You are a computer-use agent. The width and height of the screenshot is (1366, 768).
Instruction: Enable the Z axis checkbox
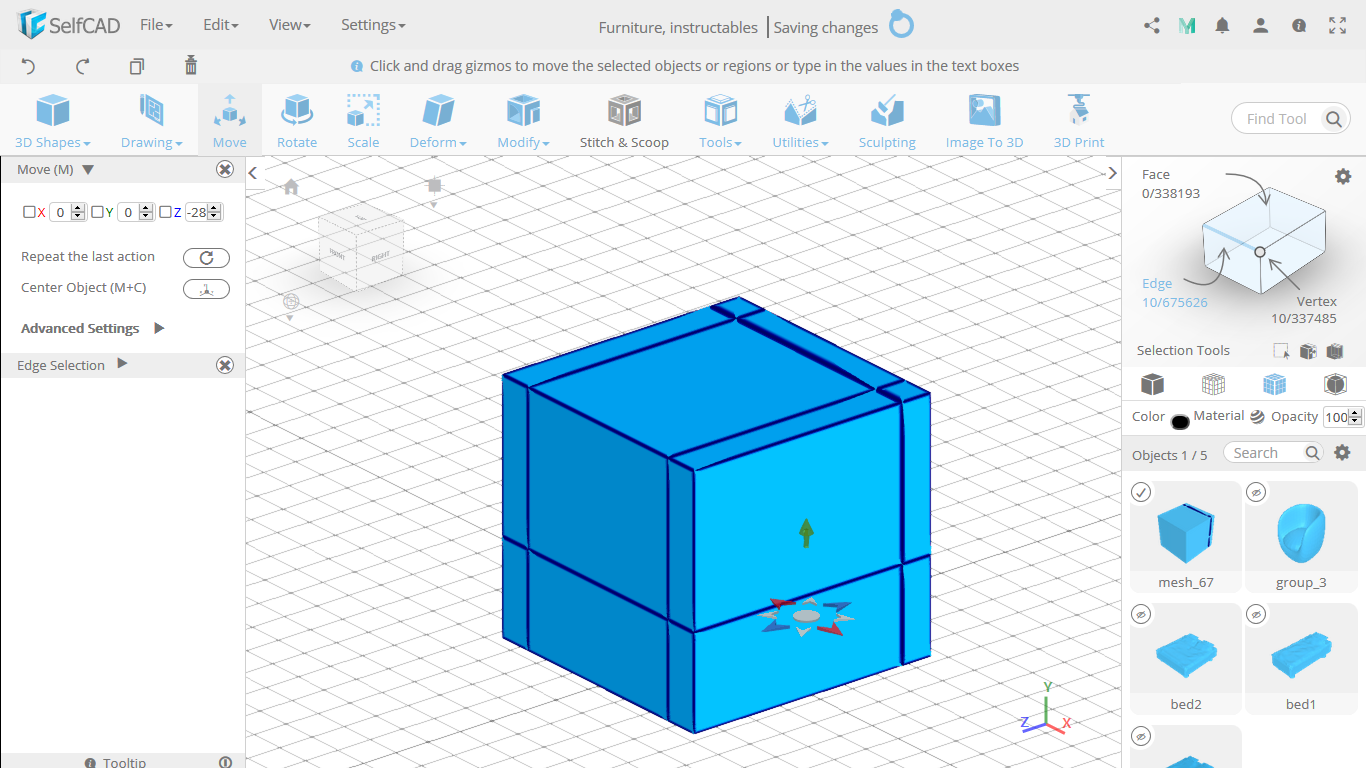165,212
